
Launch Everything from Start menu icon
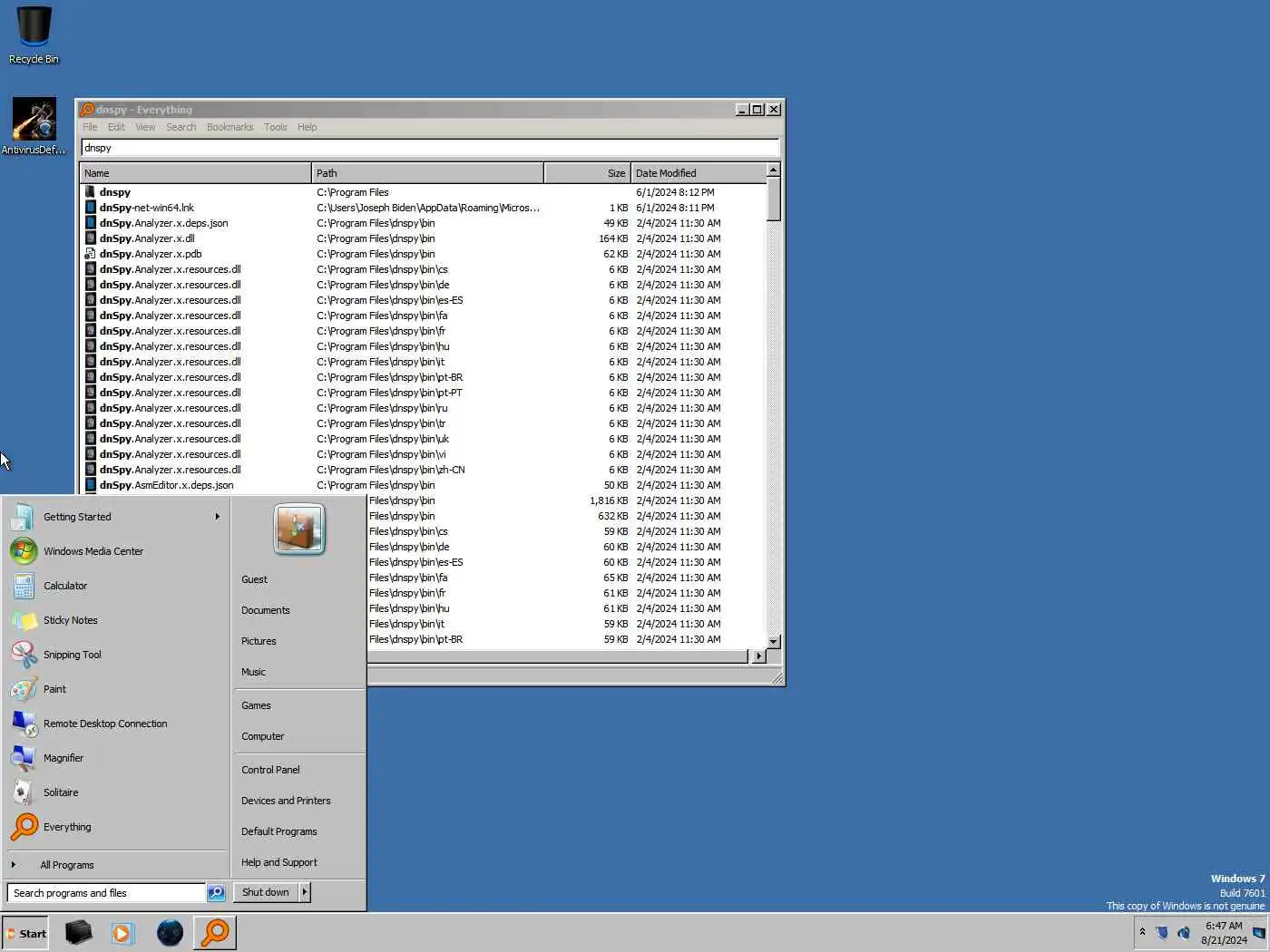24,827
